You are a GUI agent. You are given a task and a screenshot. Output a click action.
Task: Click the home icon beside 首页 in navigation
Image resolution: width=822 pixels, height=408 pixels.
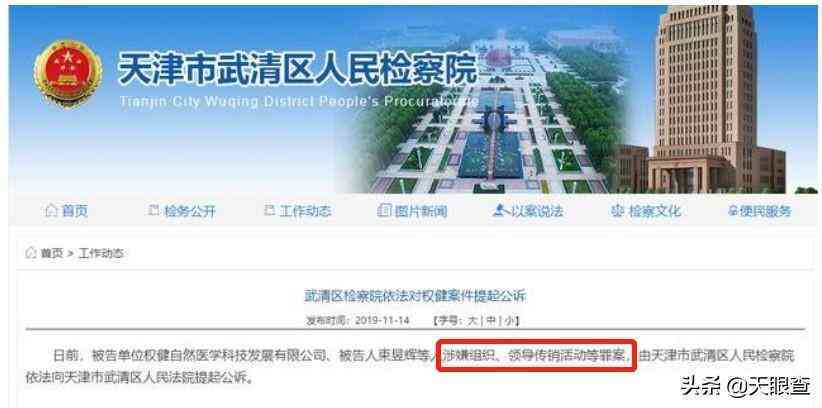(51, 211)
